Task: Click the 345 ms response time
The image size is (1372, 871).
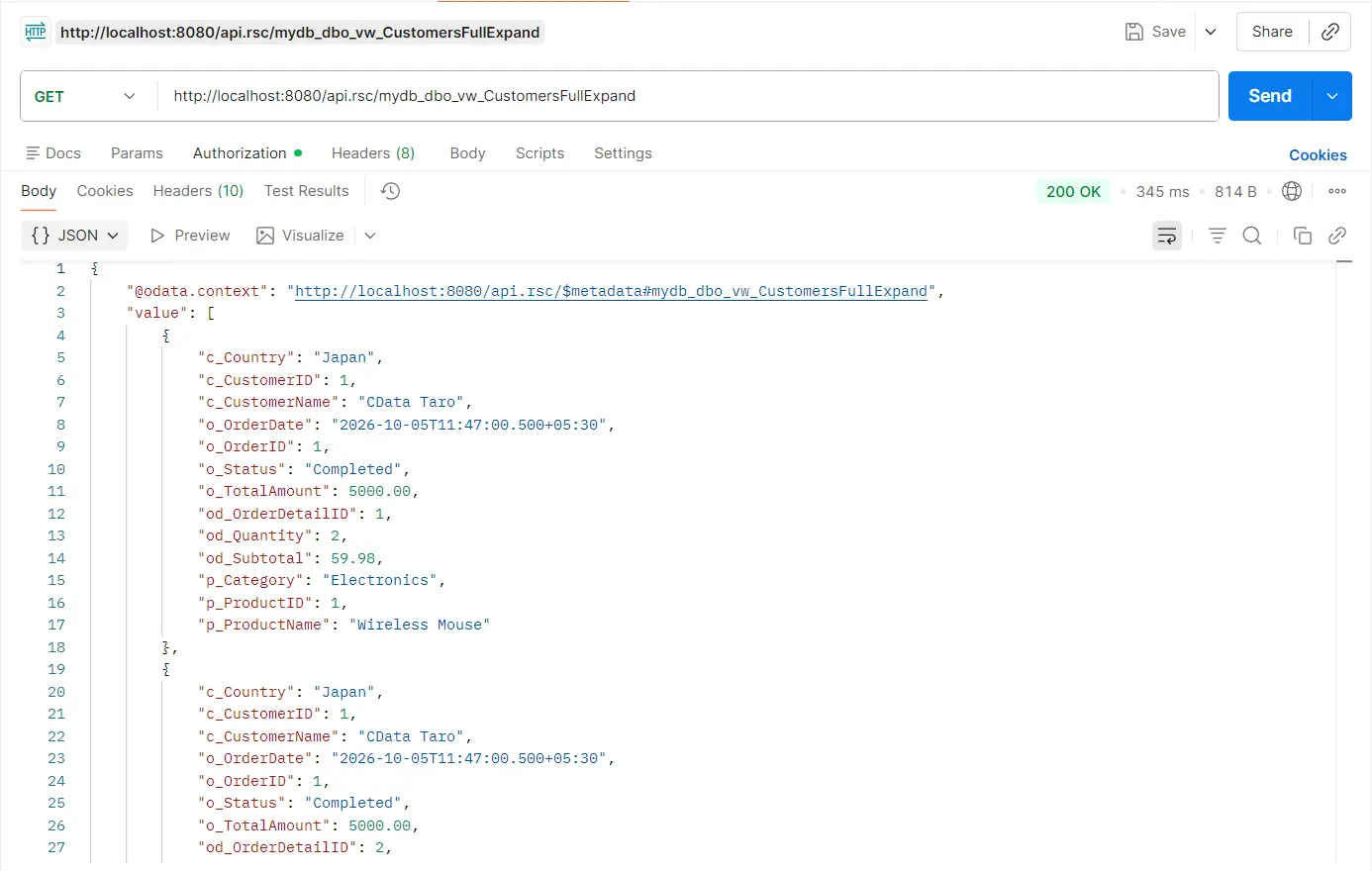Action: coord(1162,192)
